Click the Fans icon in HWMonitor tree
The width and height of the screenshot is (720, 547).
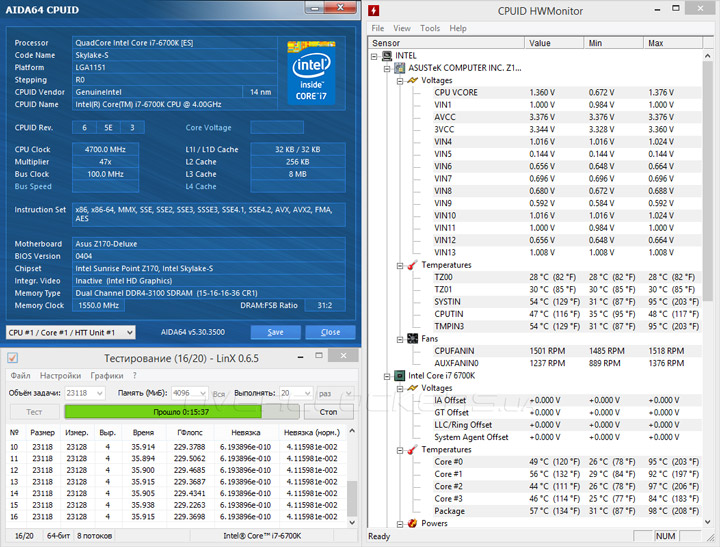coord(412,338)
